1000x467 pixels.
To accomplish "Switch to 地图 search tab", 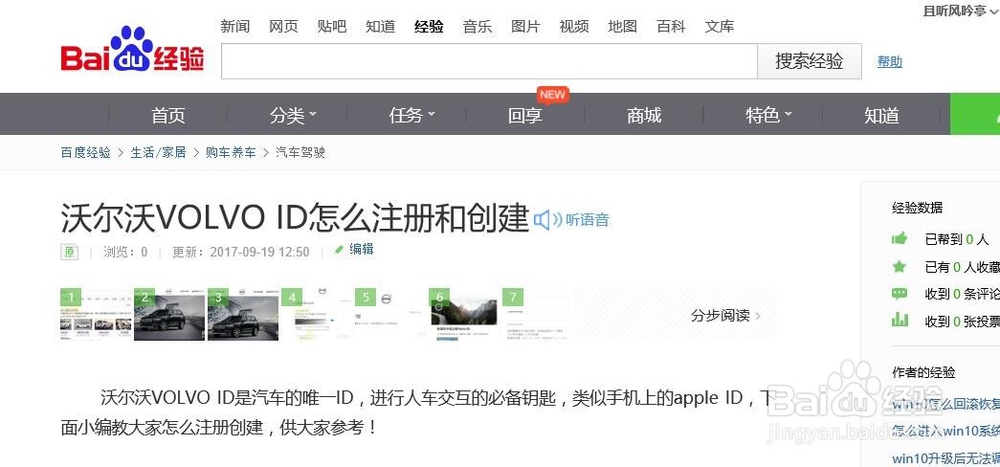I will (x=622, y=27).
